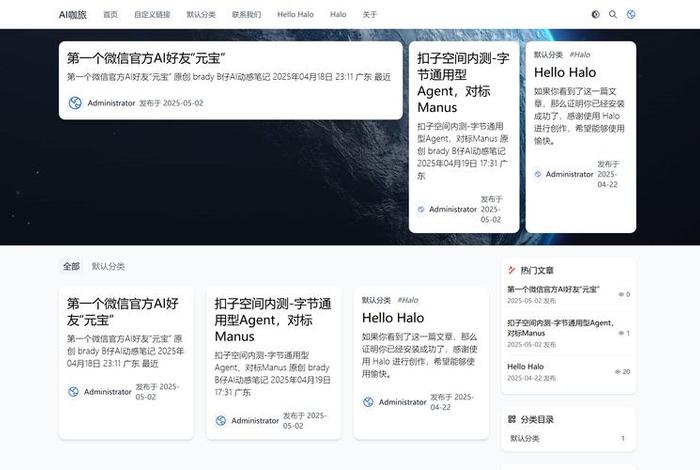
Task: Open the 关于 menu item
Action: (x=370, y=15)
